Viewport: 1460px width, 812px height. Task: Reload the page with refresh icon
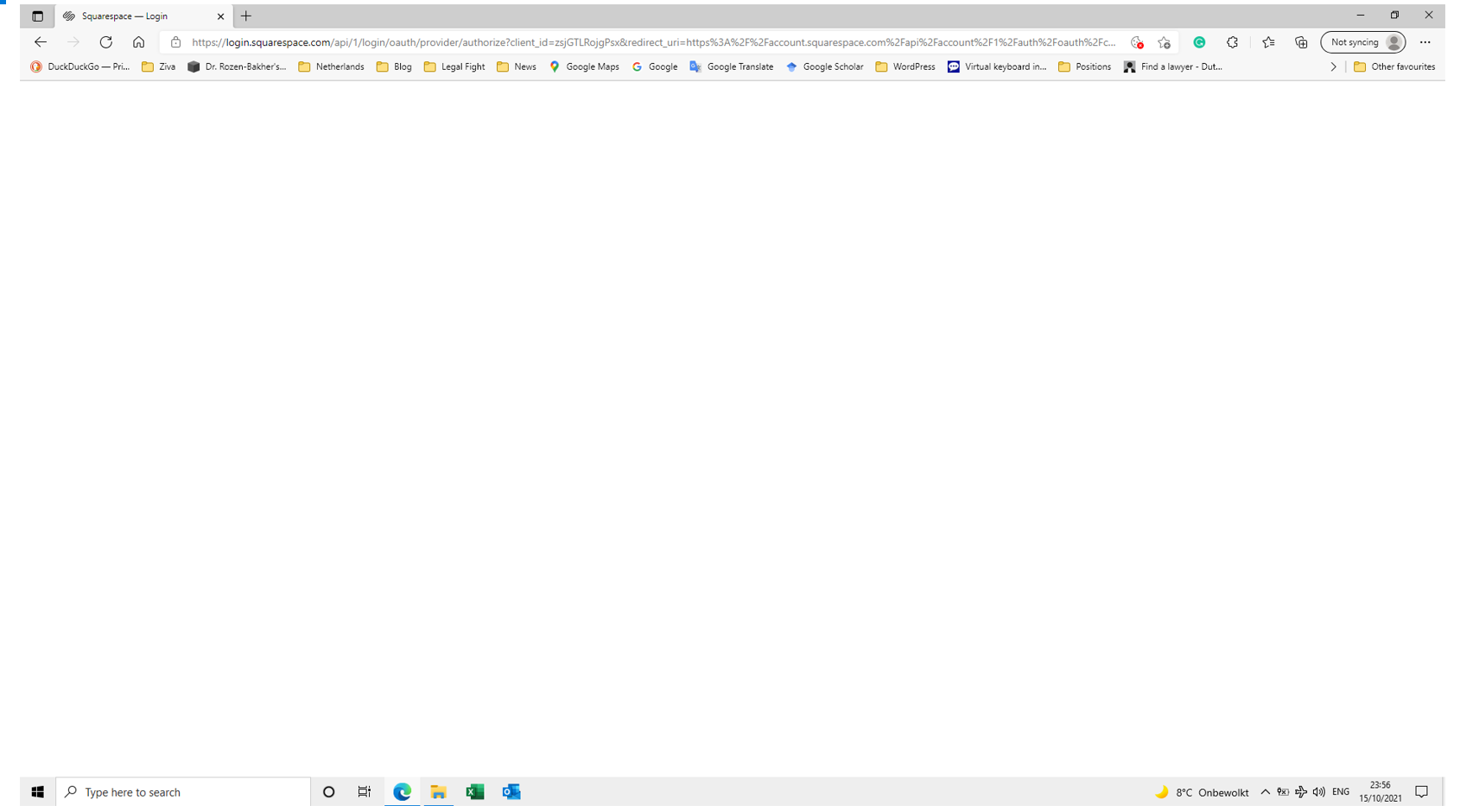[105, 41]
